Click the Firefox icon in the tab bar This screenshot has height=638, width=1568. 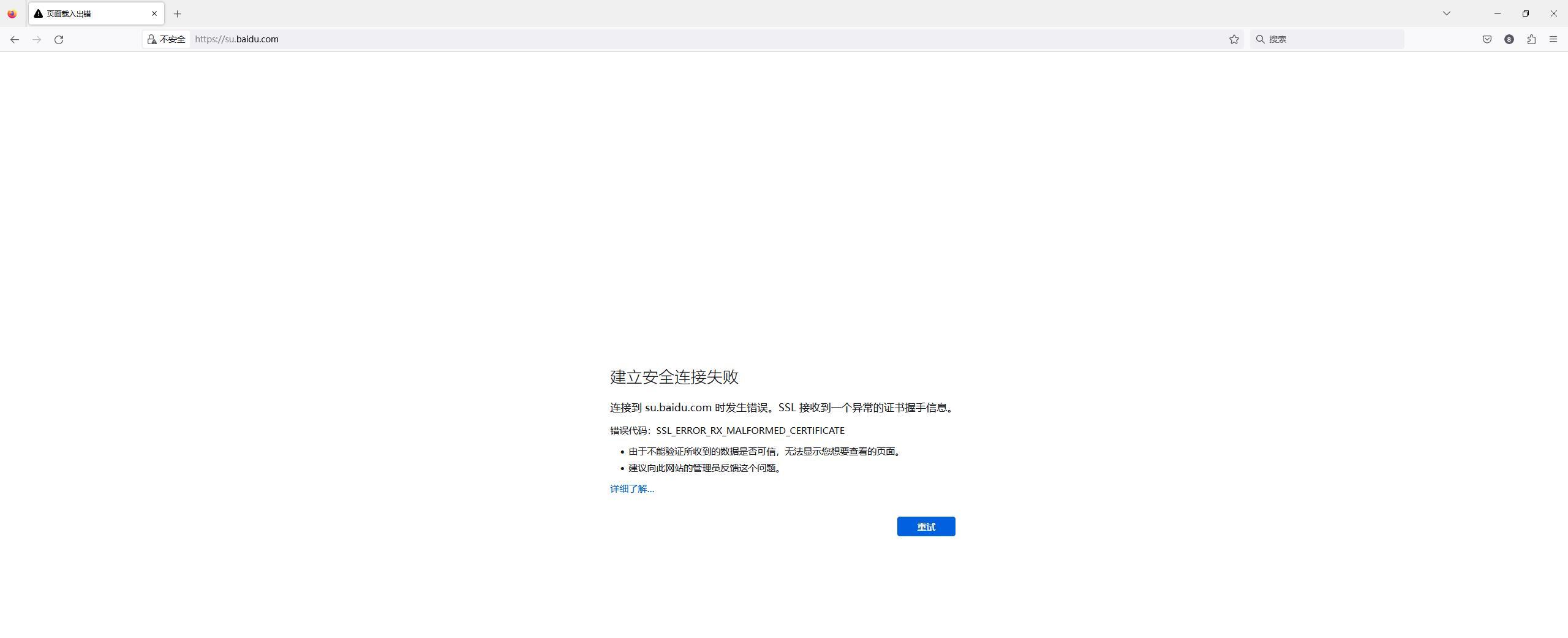click(x=12, y=13)
